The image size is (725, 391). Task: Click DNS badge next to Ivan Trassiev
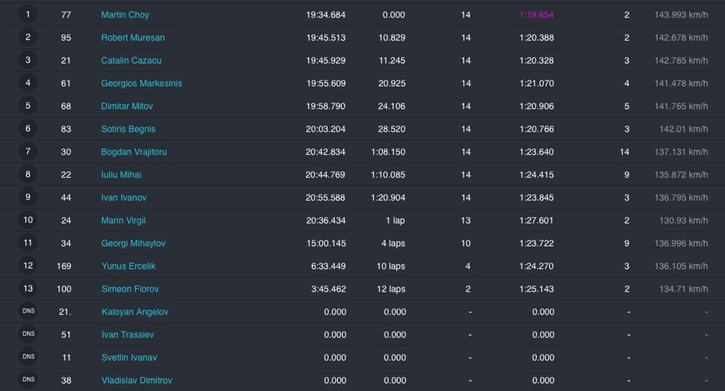(x=28, y=334)
